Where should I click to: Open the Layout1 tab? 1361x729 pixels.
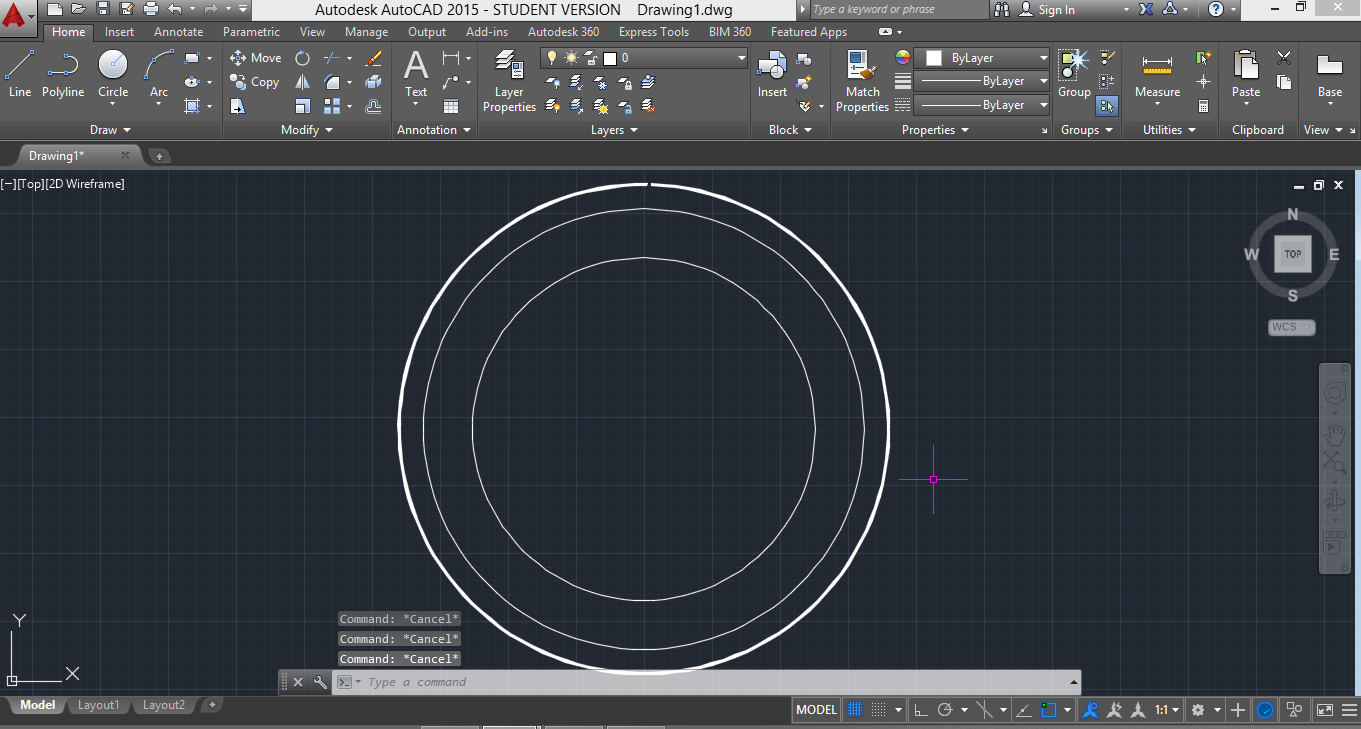pyautogui.click(x=98, y=705)
